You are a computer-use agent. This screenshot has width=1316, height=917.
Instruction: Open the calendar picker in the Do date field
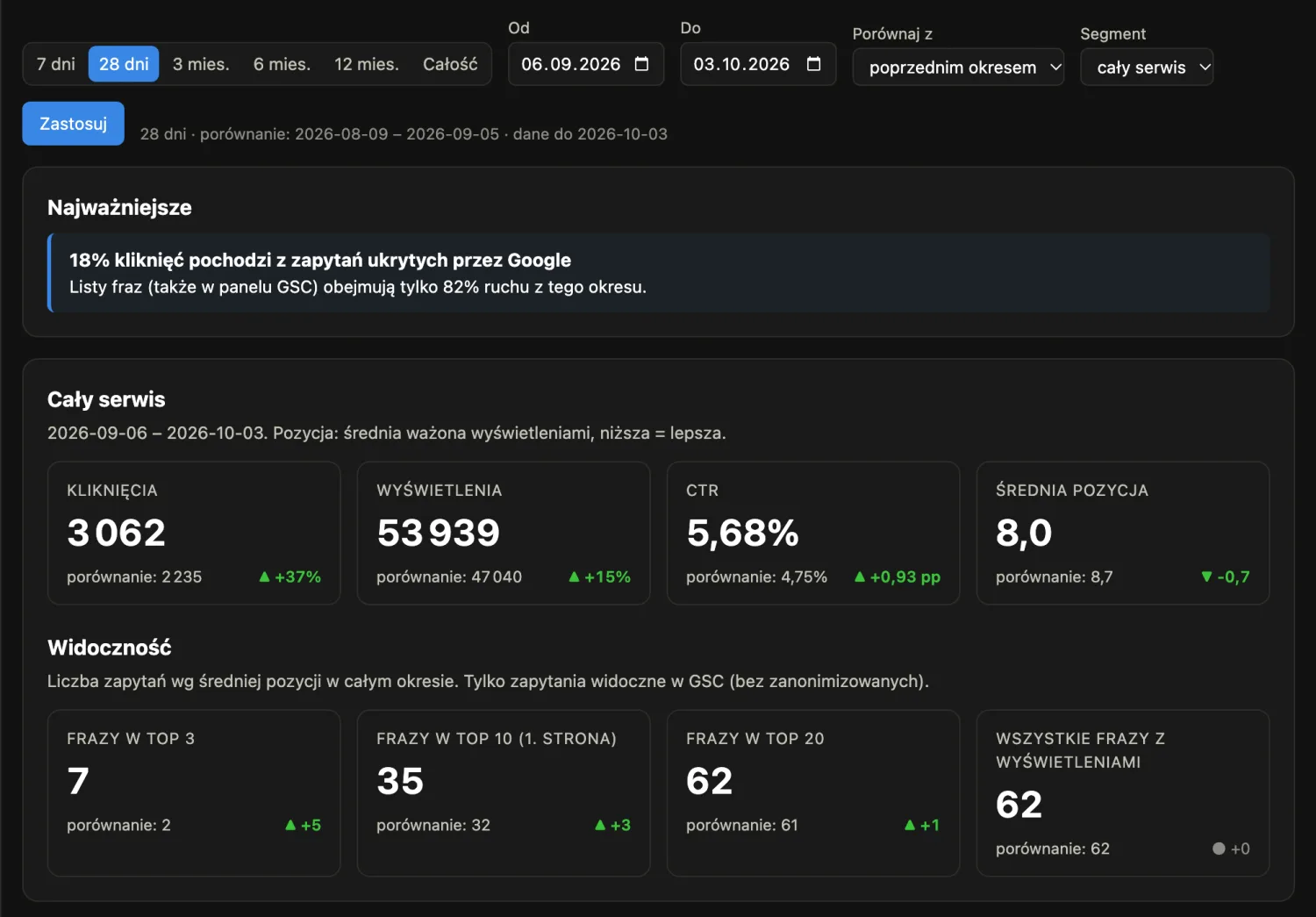tap(813, 64)
